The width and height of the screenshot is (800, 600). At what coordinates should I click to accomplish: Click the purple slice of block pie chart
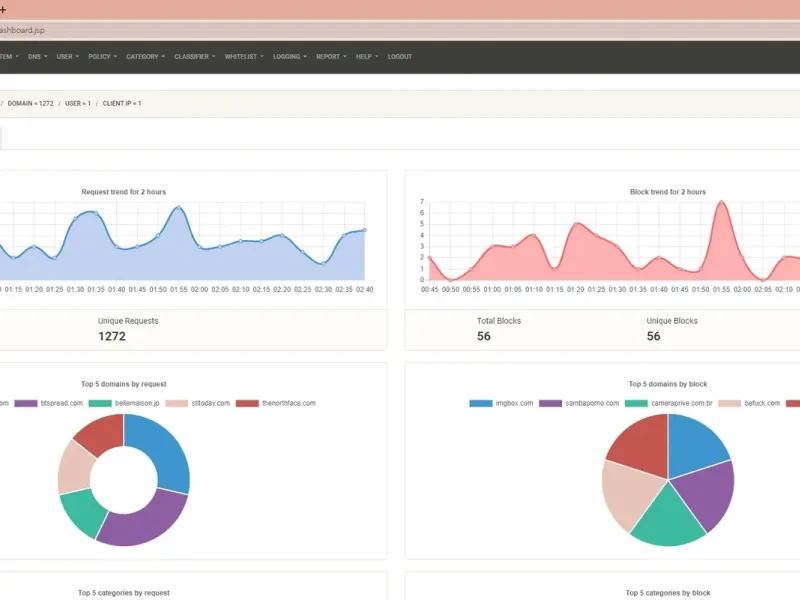[x=707, y=492]
